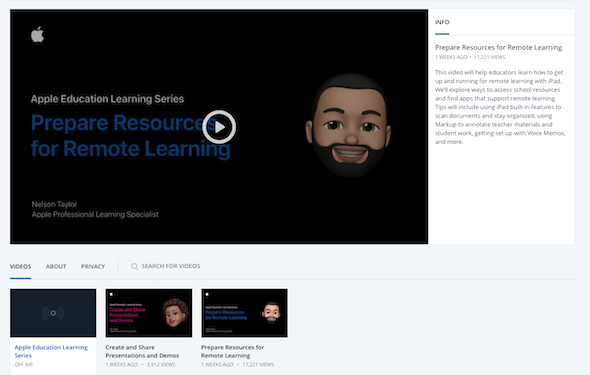
Task: Click the video description text in Info
Action: point(500,107)
